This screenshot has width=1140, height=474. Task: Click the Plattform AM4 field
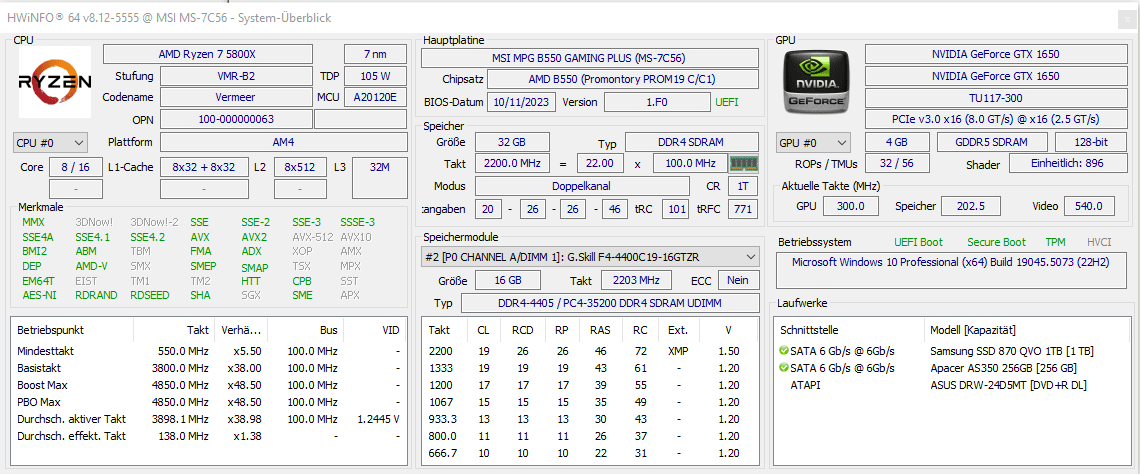click(x=284, y=142)
